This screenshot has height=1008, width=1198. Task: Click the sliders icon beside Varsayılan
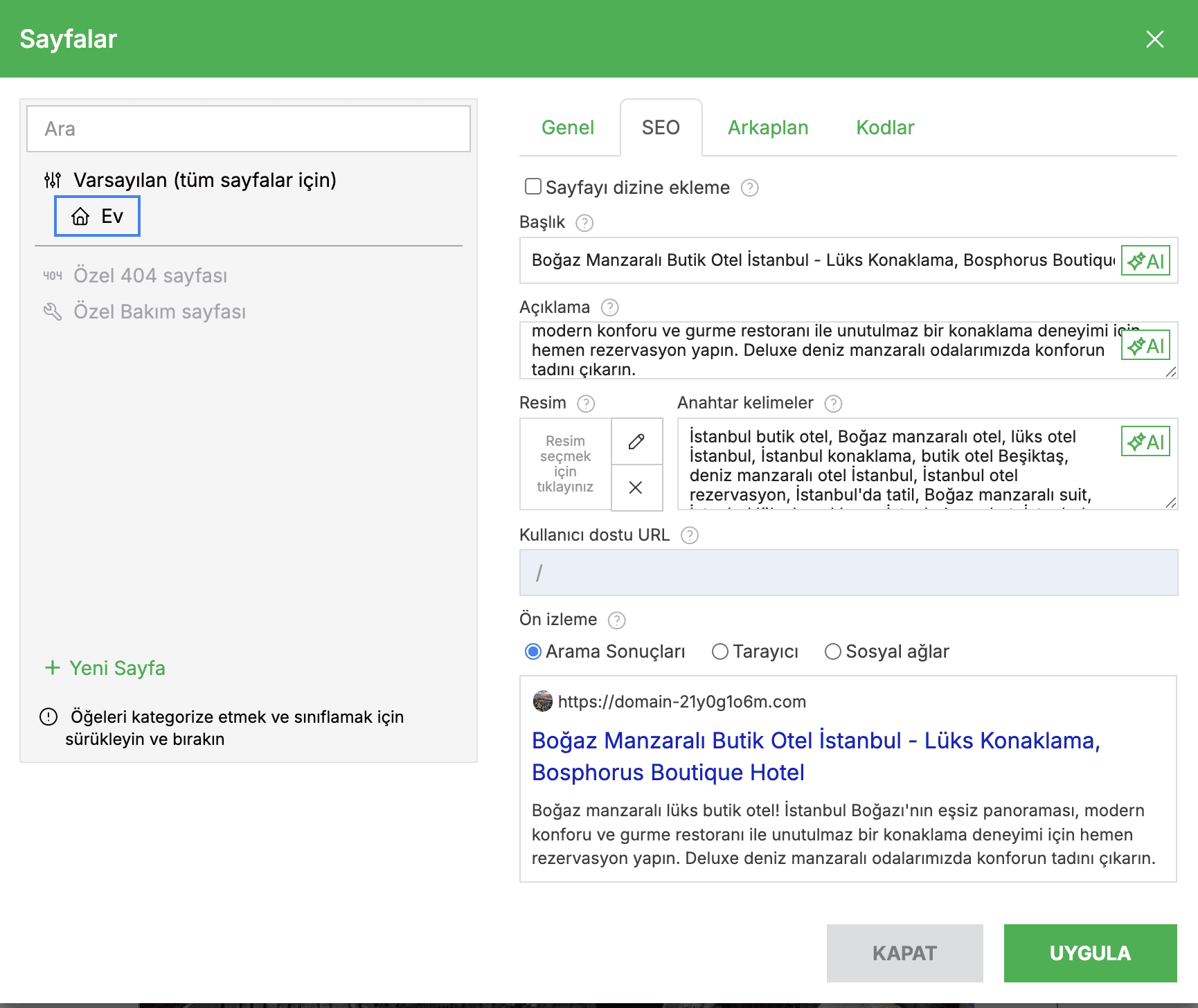pyautogui.click(x=53, y=180)
